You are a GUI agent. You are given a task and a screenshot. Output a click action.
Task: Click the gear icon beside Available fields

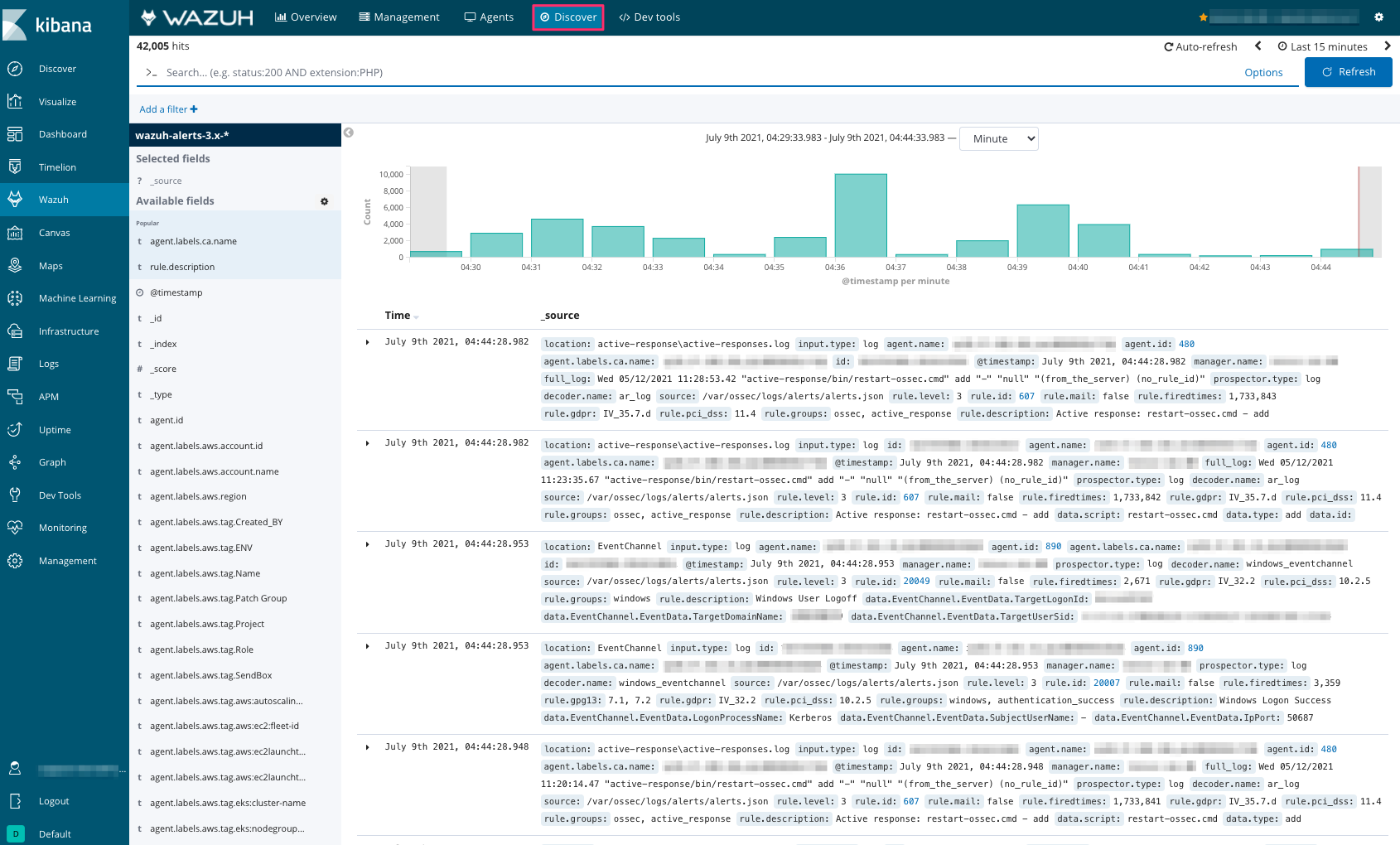[324, 201]
